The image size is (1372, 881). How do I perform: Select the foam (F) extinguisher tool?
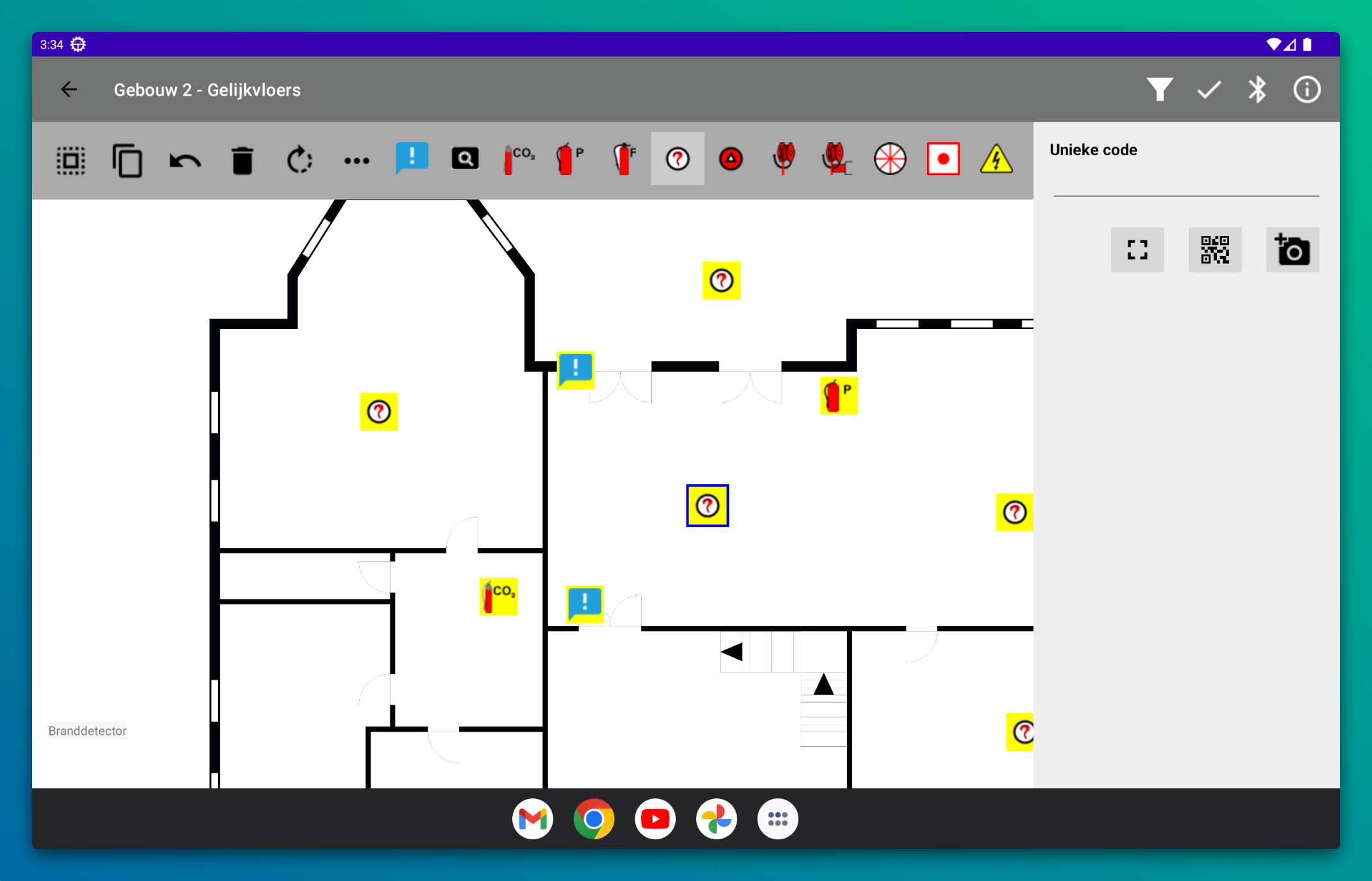(x=624, y=159)
